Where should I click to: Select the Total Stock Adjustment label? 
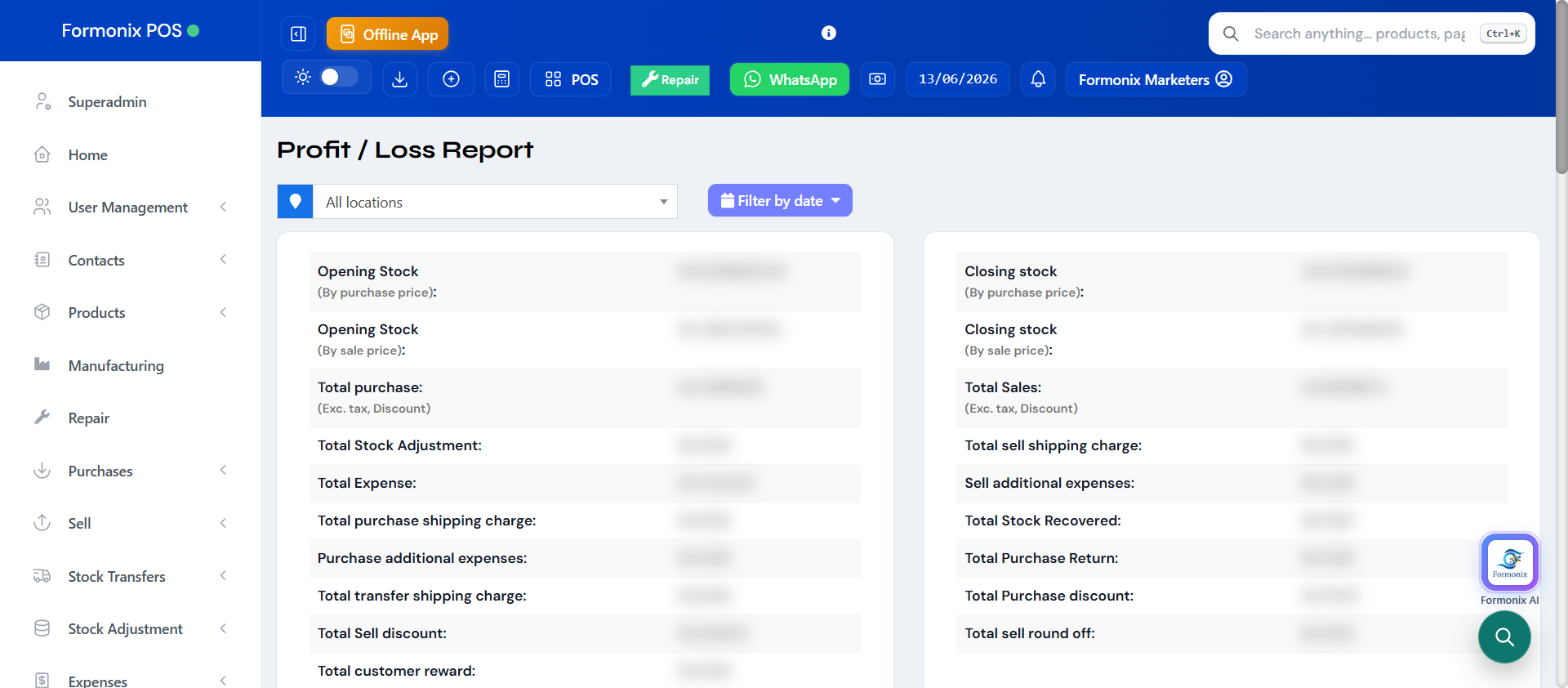(x=399, y=445)
